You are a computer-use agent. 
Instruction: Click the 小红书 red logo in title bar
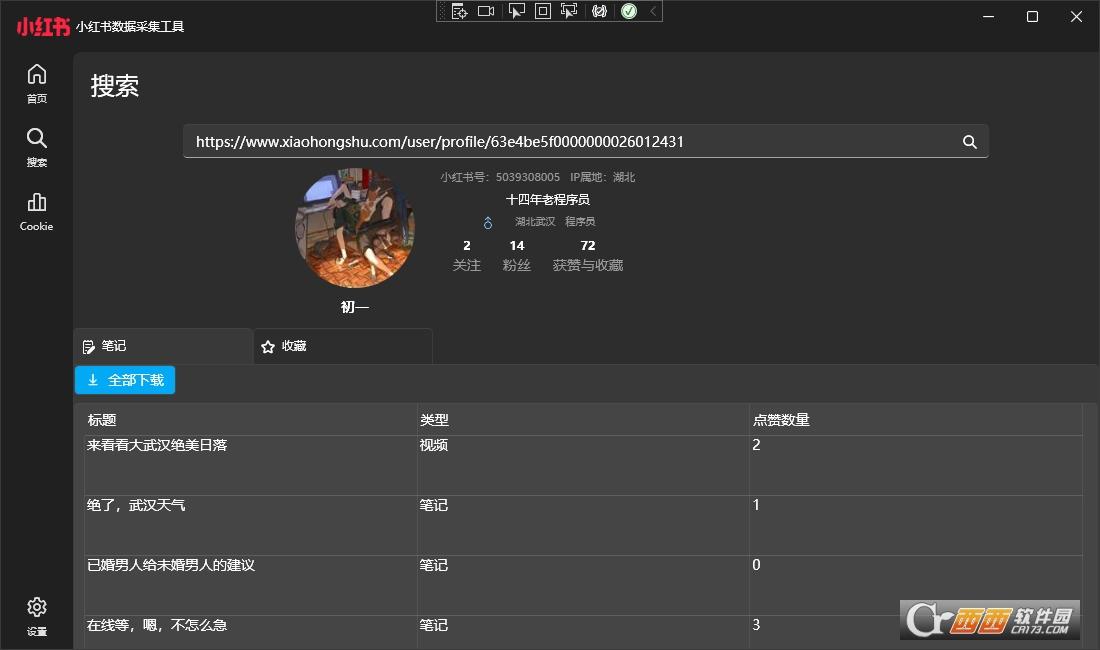tap(43, 27)
